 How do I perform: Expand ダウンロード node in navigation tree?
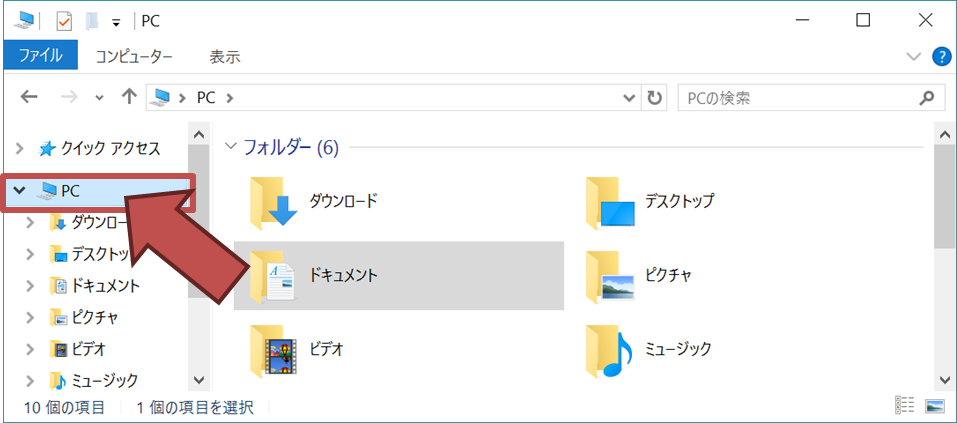[31, 223]
